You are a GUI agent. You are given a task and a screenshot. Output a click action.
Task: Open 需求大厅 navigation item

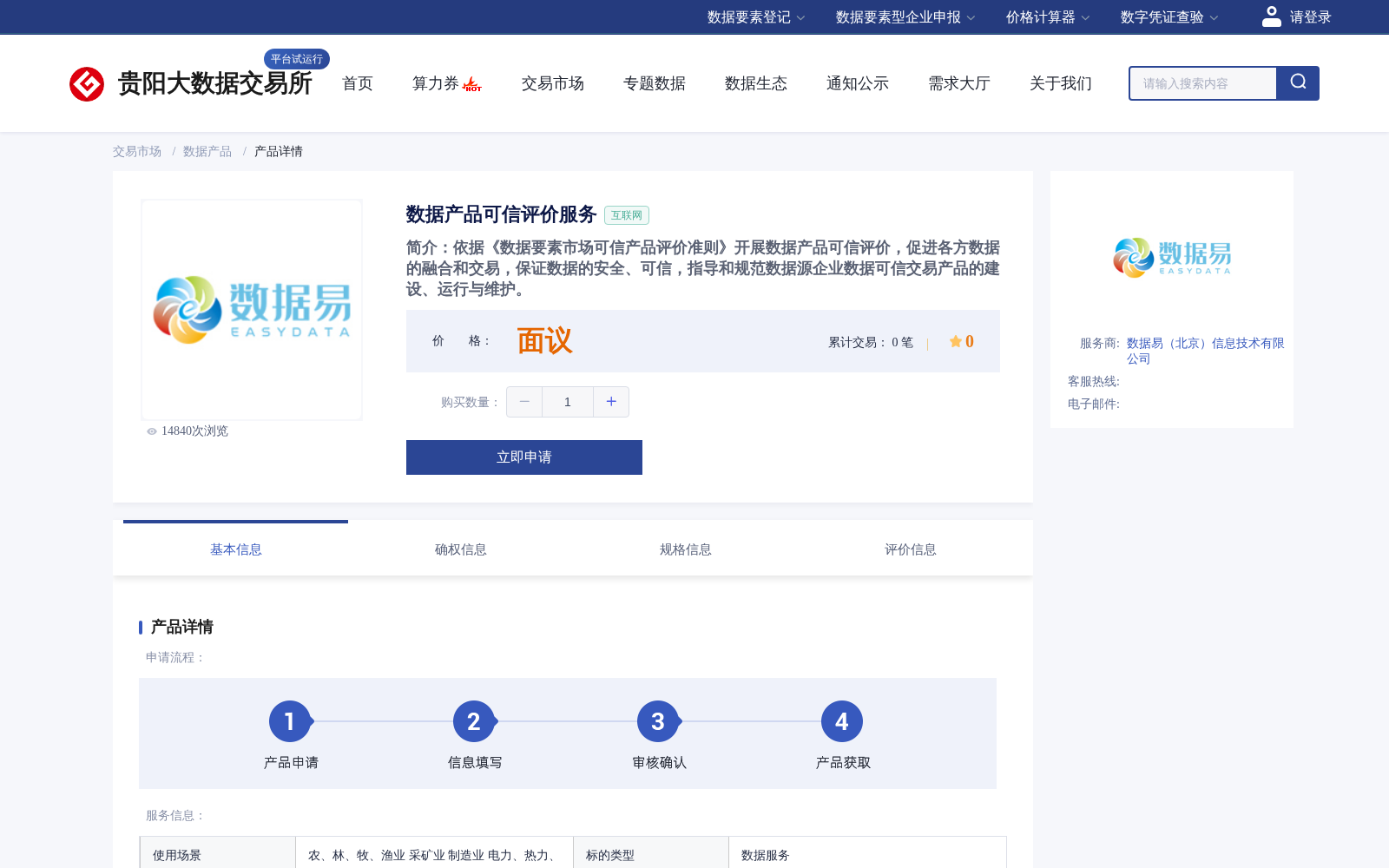959,83
